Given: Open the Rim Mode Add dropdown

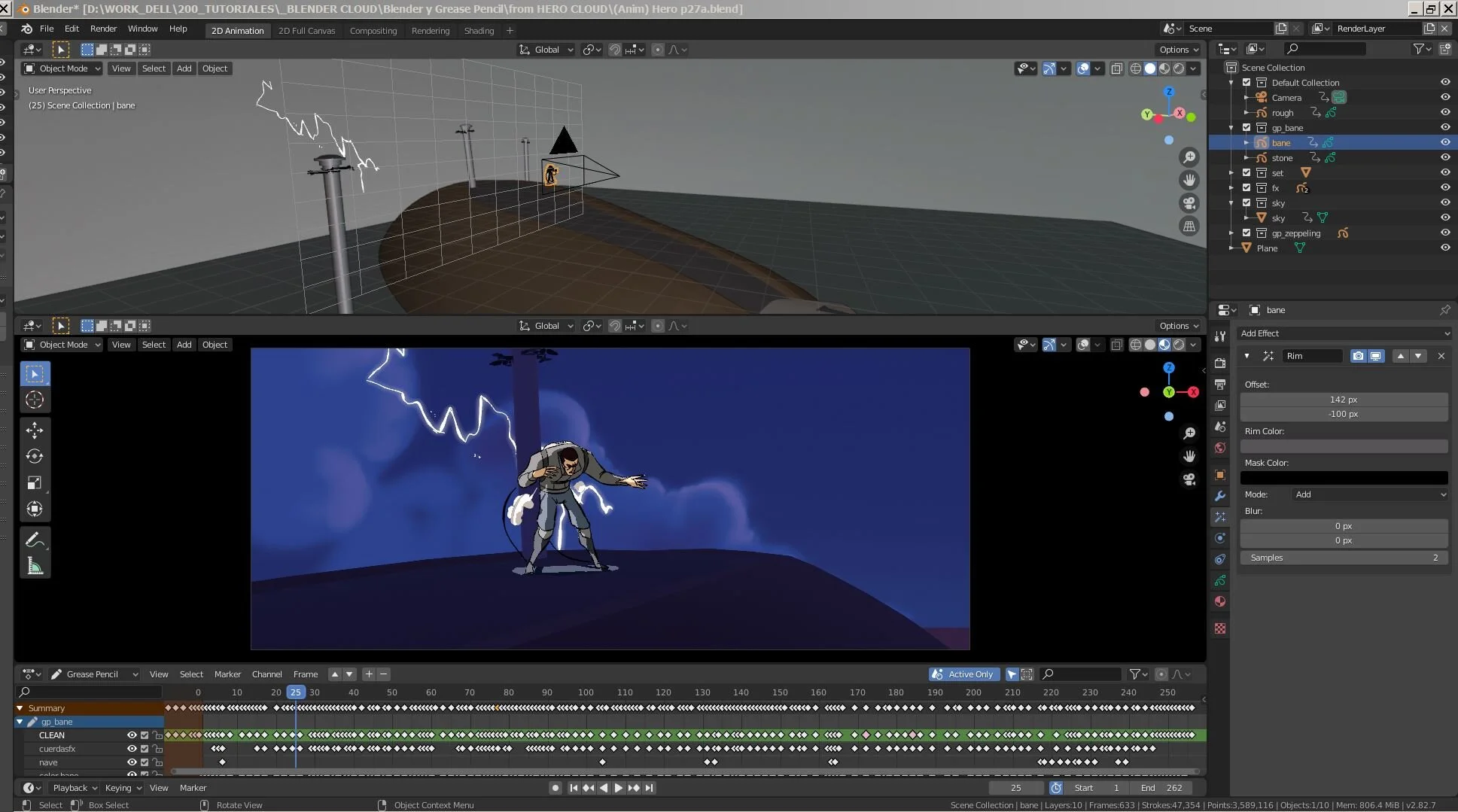Looking at the screenshot, I should 1370,494.
